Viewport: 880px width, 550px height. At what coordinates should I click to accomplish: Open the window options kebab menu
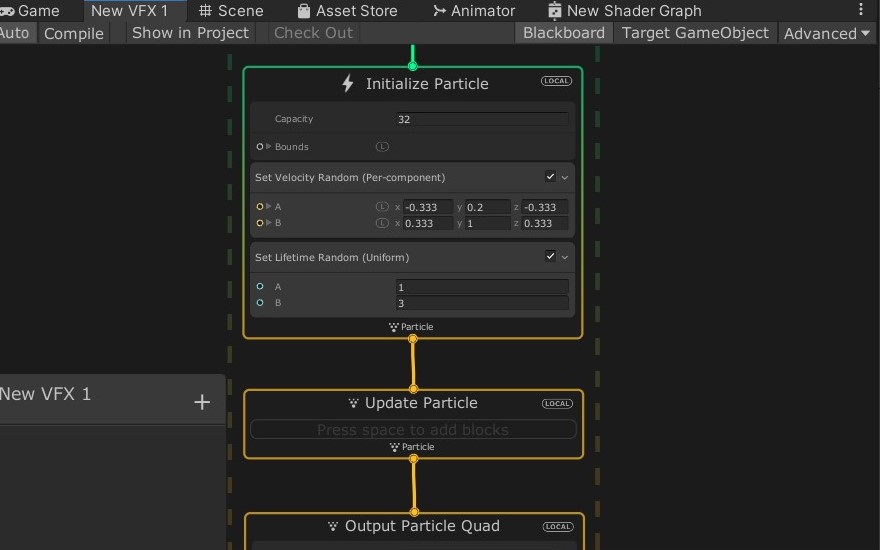click(860, 9)
